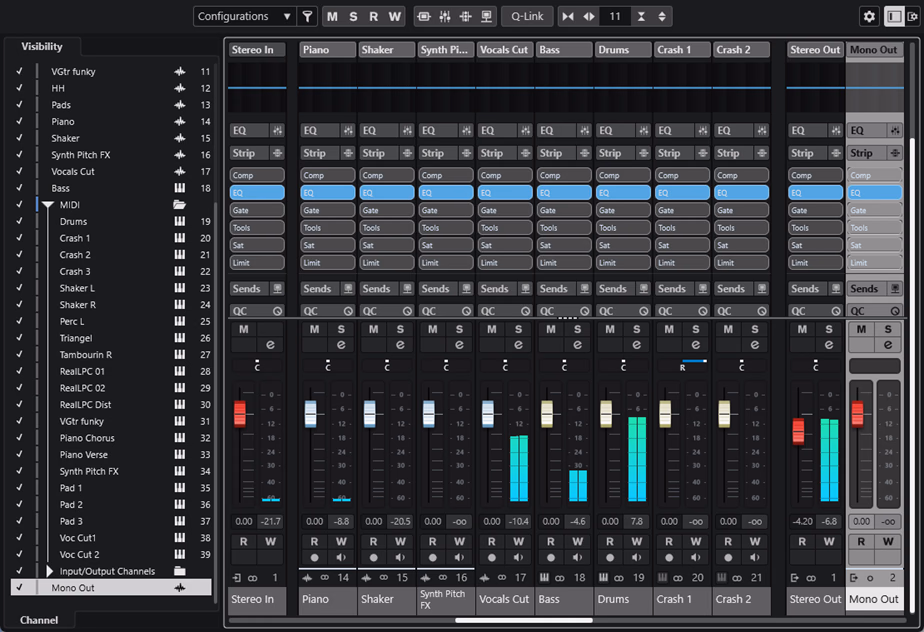
Task: Switch to the Channel tab
Action: click(x=39, y=620)
